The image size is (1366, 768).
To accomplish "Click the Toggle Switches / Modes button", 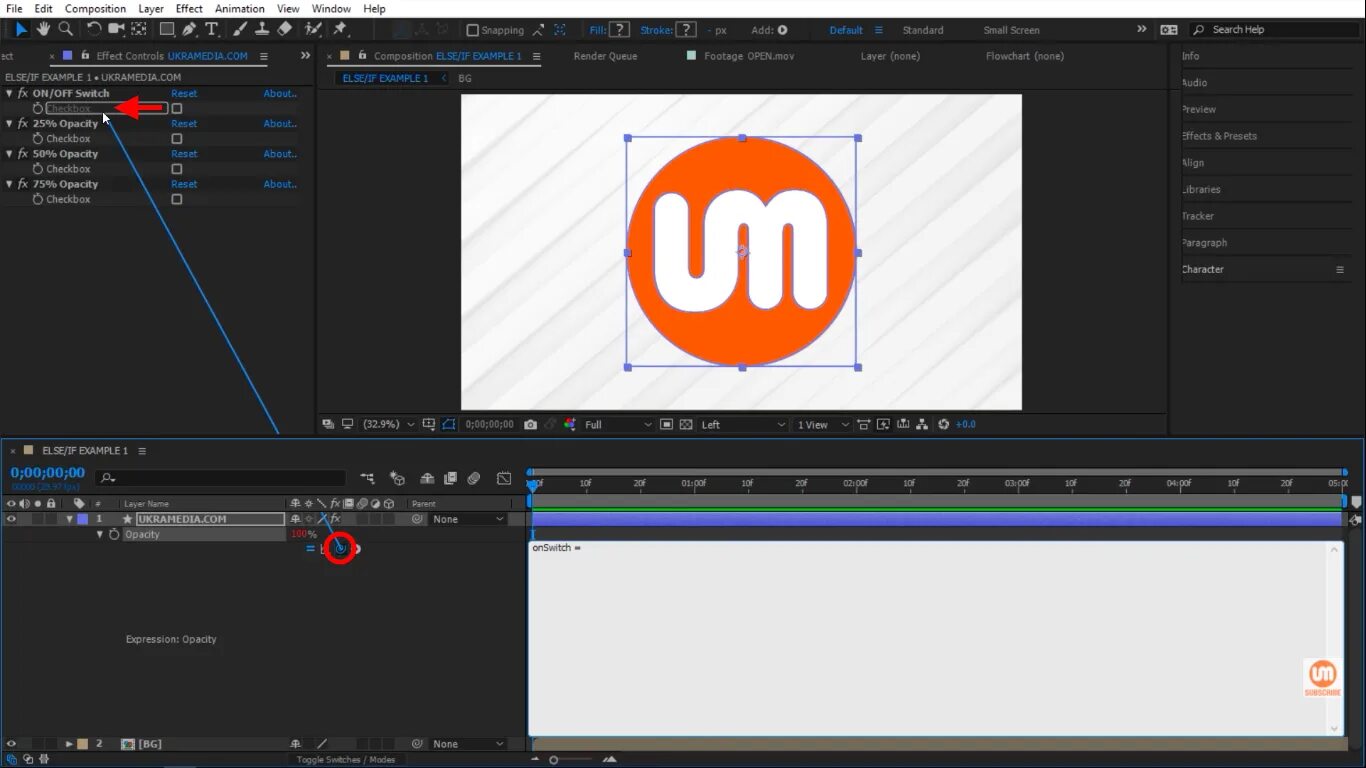I will click(x=345, y=760).
